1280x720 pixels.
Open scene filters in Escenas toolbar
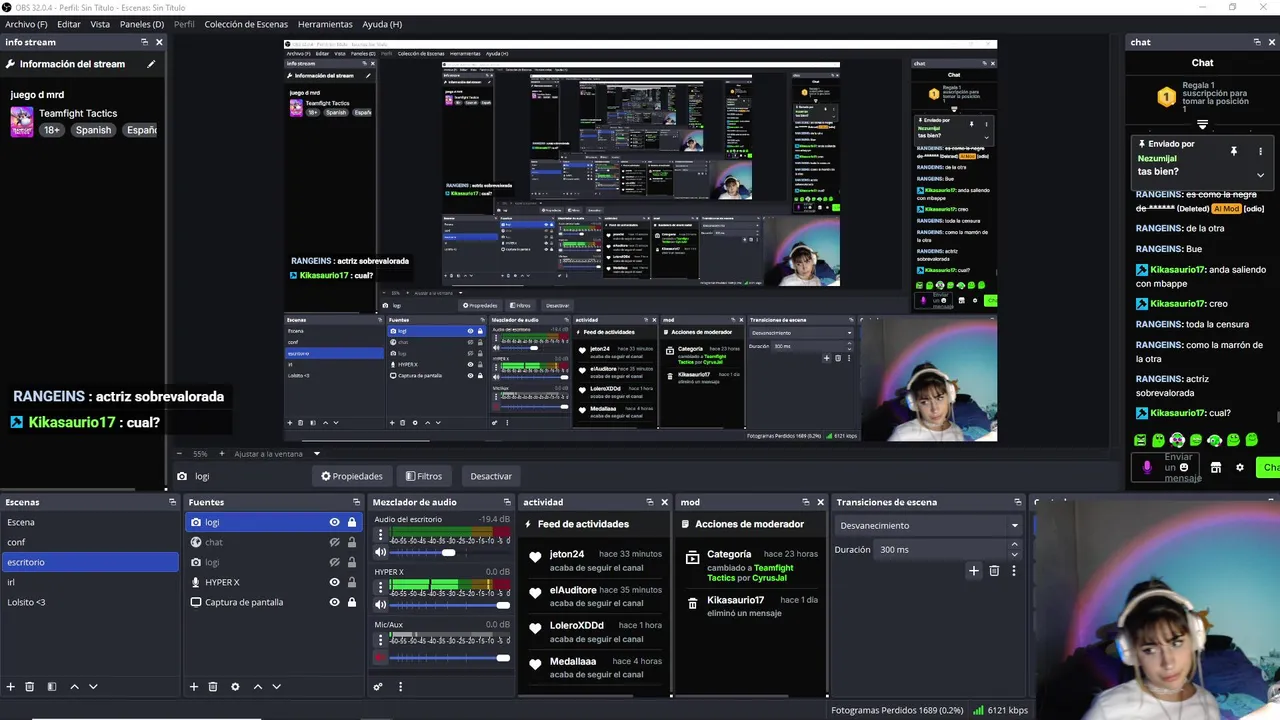pos(52,687)
